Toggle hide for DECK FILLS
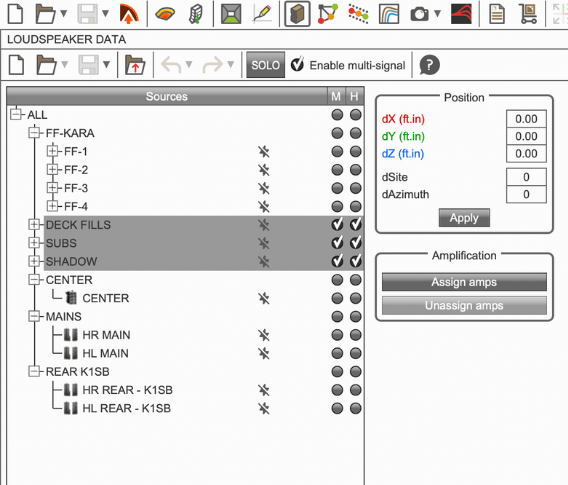The width and height of the screenshot is (568, 485). 356,224
